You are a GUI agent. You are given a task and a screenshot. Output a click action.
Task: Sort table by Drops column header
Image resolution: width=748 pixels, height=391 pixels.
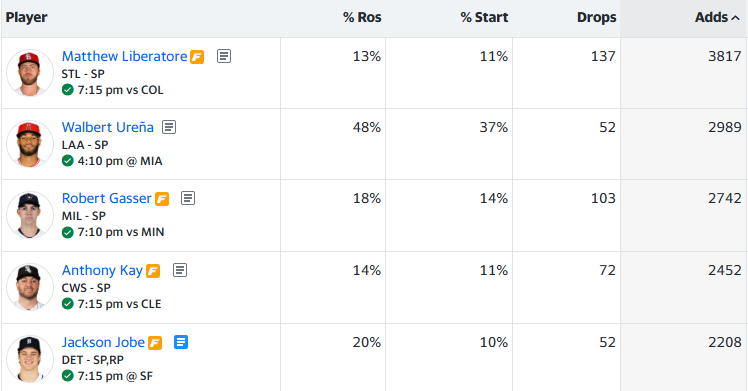tap(596, 18)
